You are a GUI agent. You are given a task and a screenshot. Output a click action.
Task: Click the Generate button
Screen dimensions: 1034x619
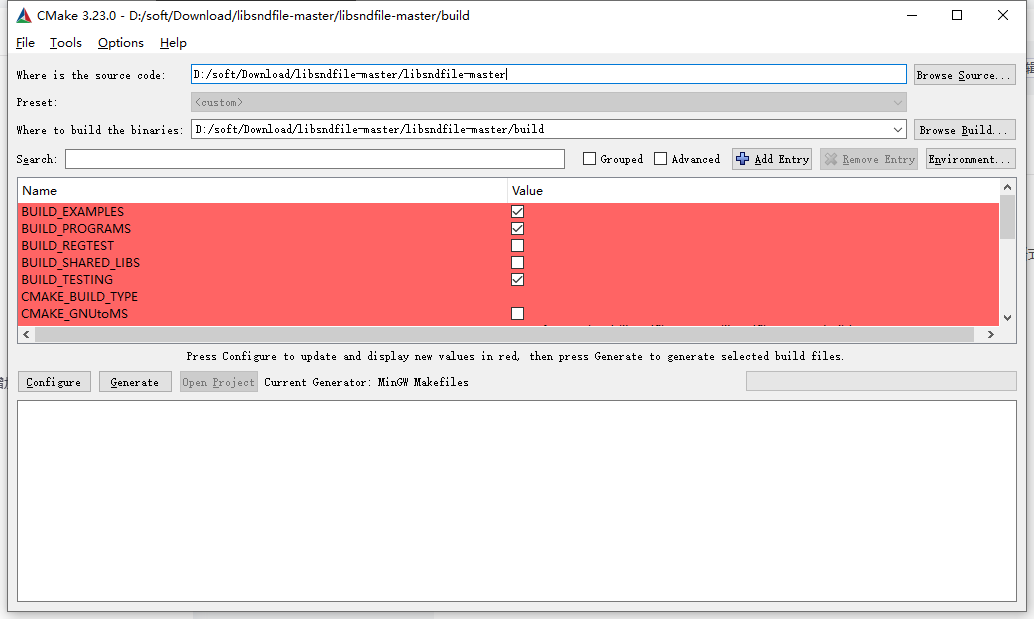coord(135,382)
